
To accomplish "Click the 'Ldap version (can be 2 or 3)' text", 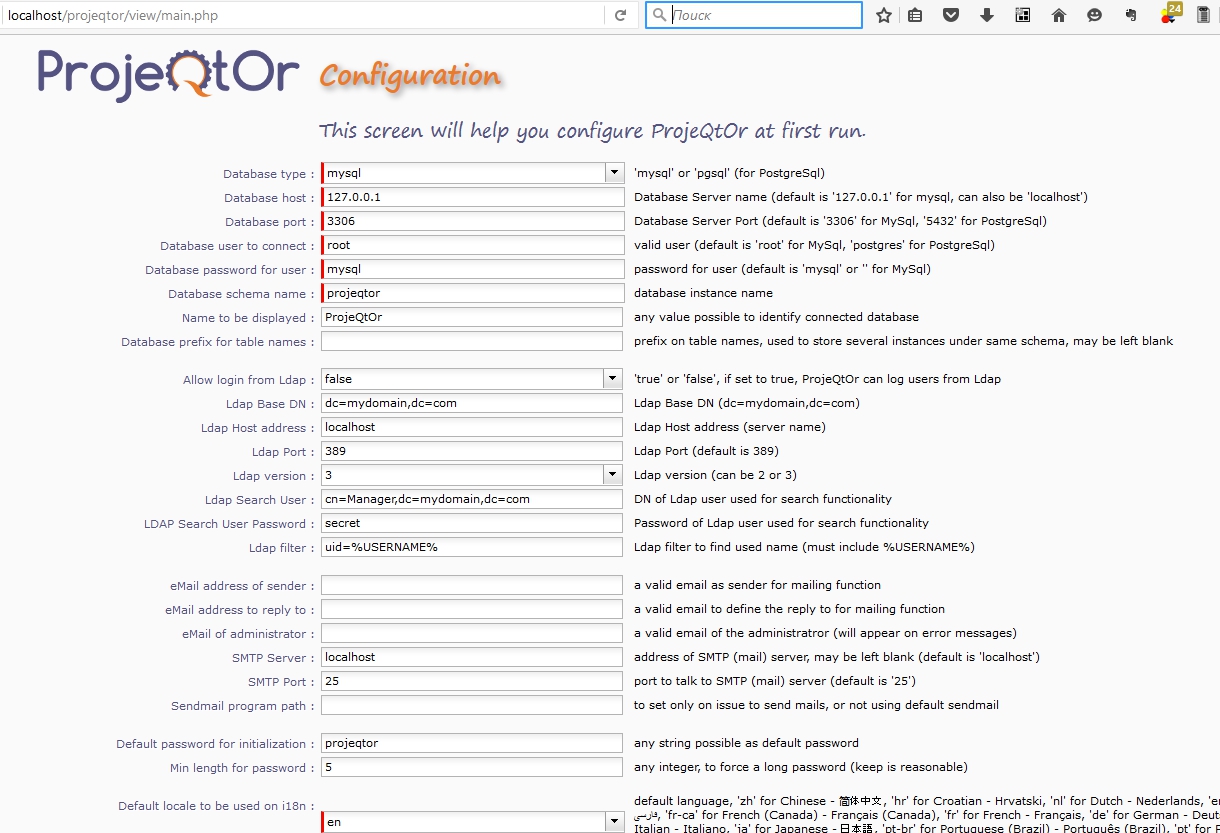I will (x=715, y=475).
